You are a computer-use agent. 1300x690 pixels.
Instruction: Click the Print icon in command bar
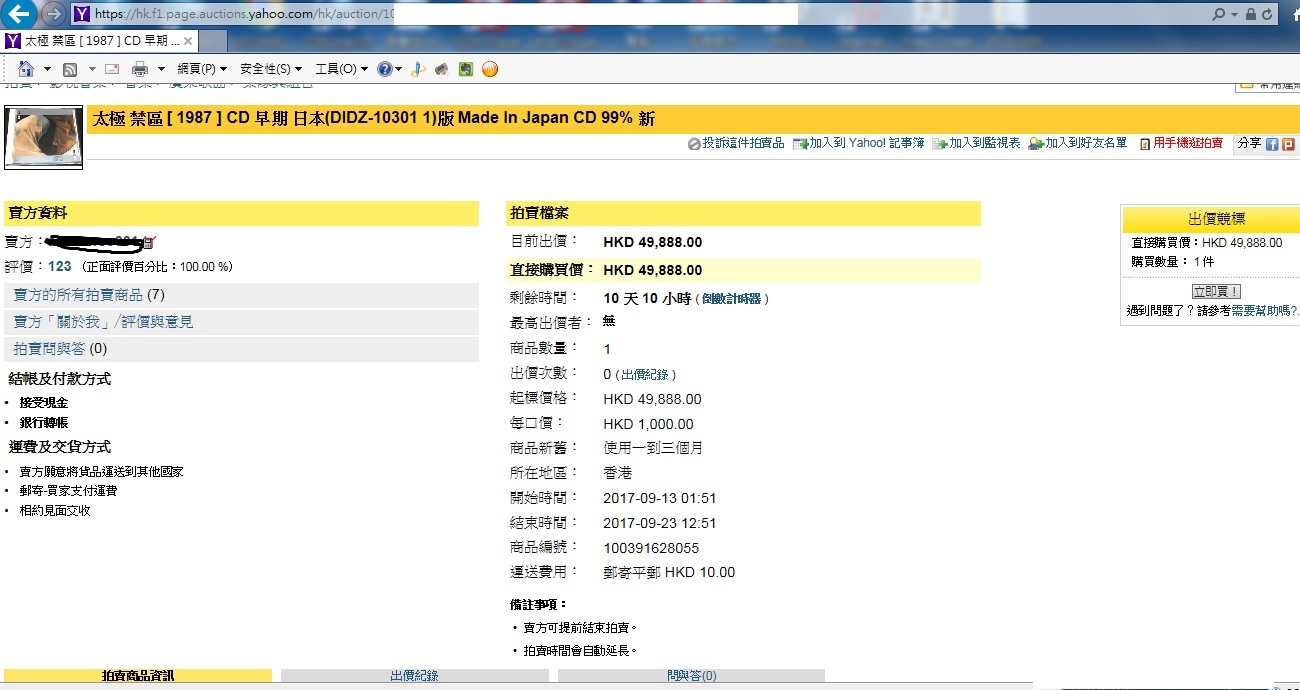[x=140, y=69]
